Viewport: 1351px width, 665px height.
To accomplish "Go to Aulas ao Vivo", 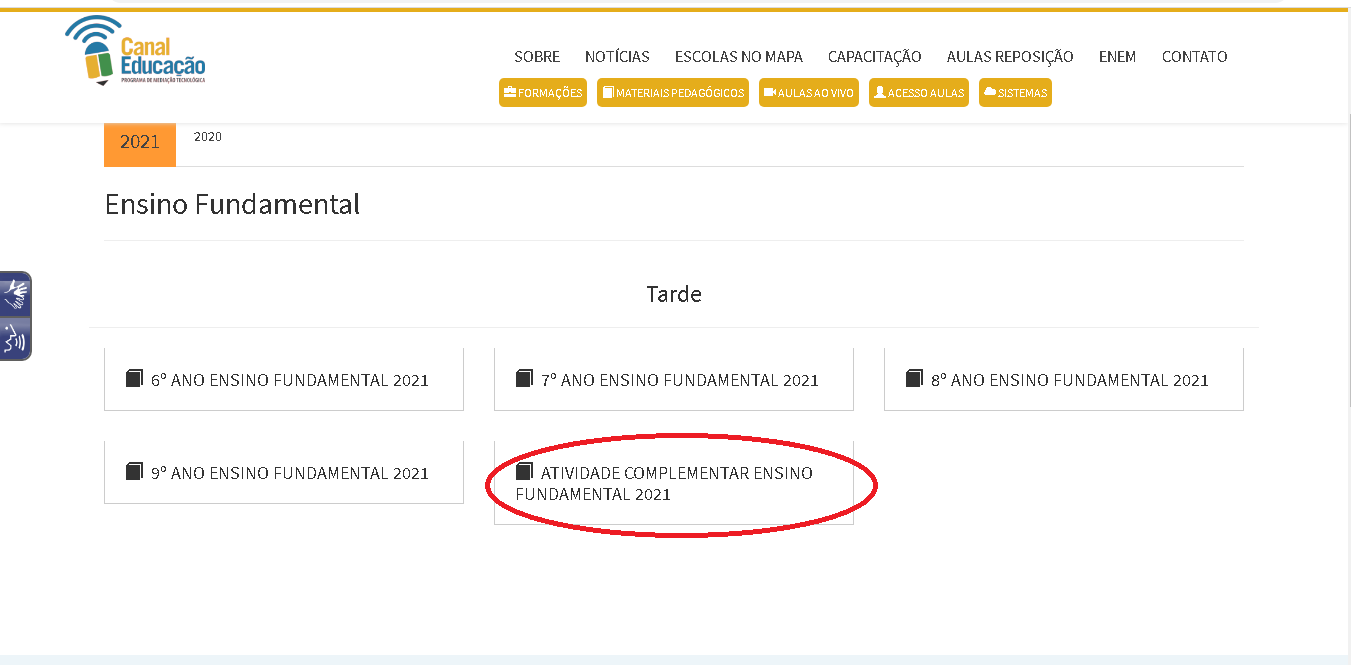I will point(808,93).
